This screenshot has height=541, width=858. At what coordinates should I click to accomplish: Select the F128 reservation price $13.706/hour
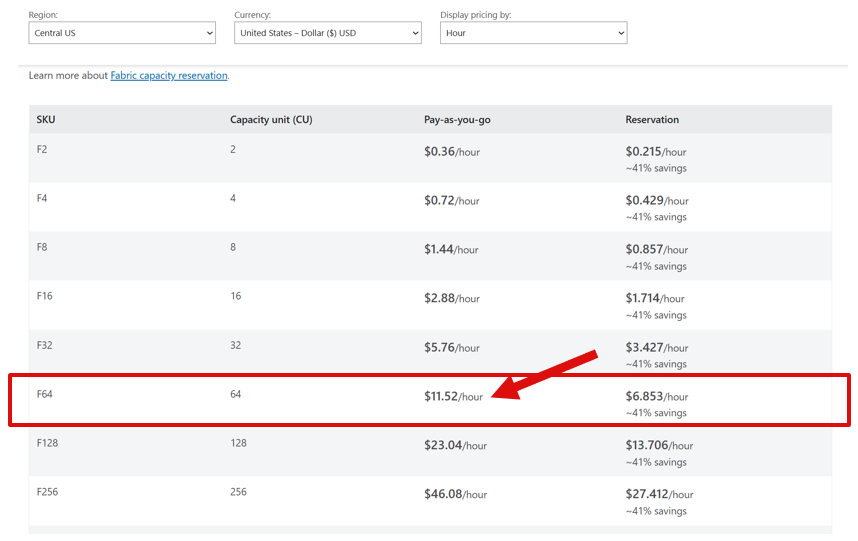tap(659, 445)
